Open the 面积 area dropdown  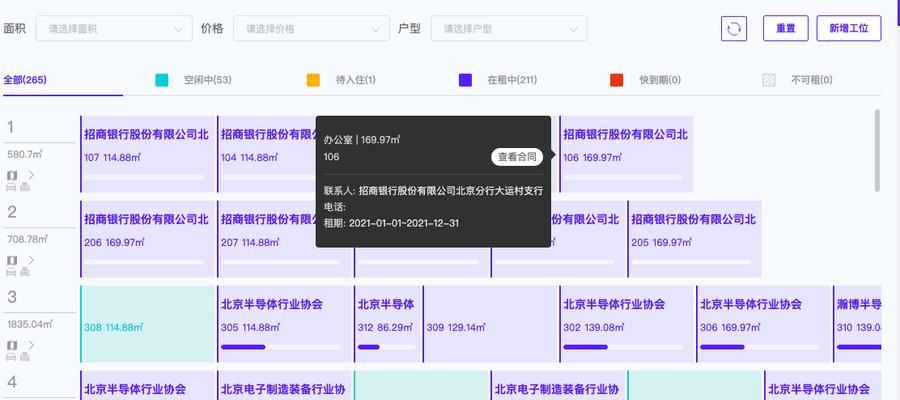pos(114,29)
